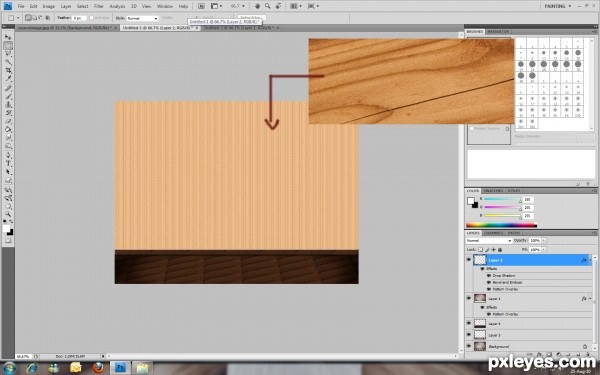Select the Eraser tool

pos(8,121)
